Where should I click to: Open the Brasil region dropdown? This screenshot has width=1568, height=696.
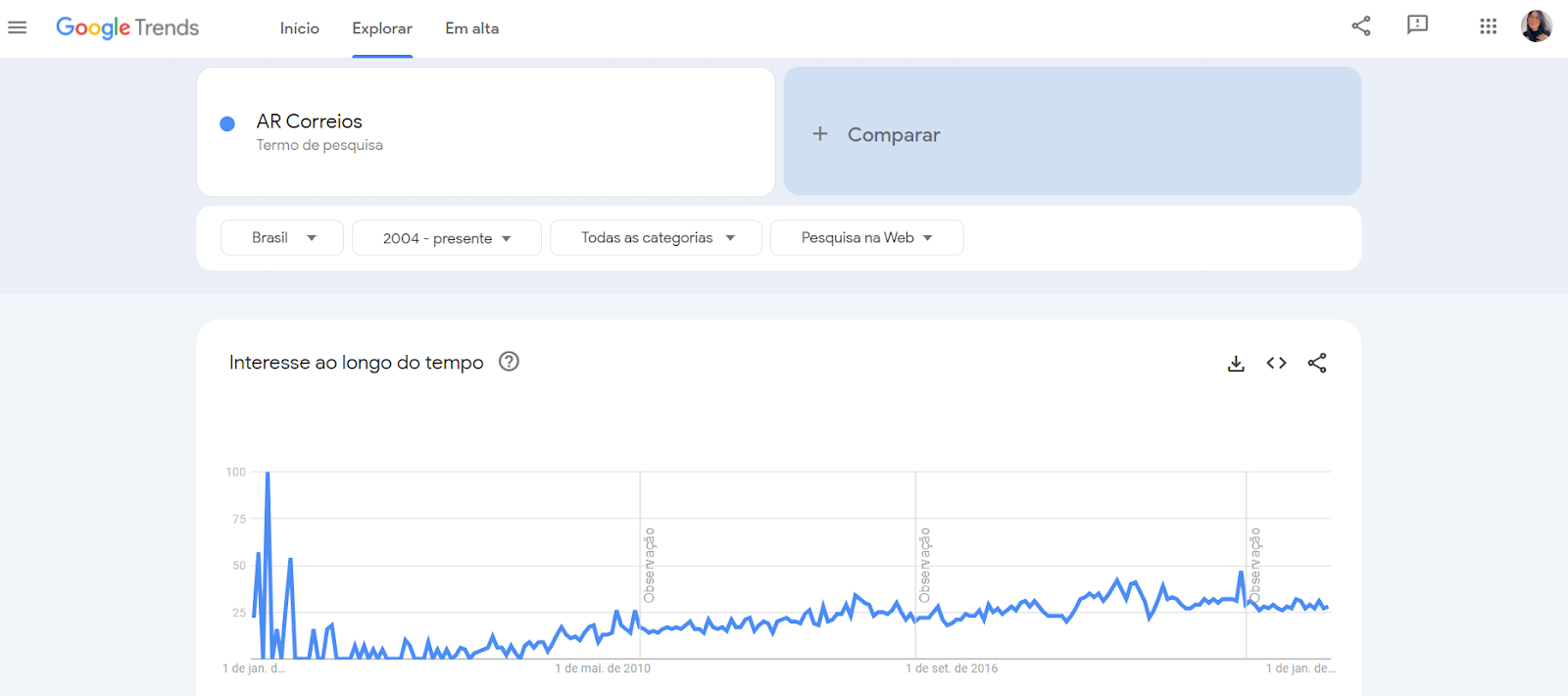point(282,237)
